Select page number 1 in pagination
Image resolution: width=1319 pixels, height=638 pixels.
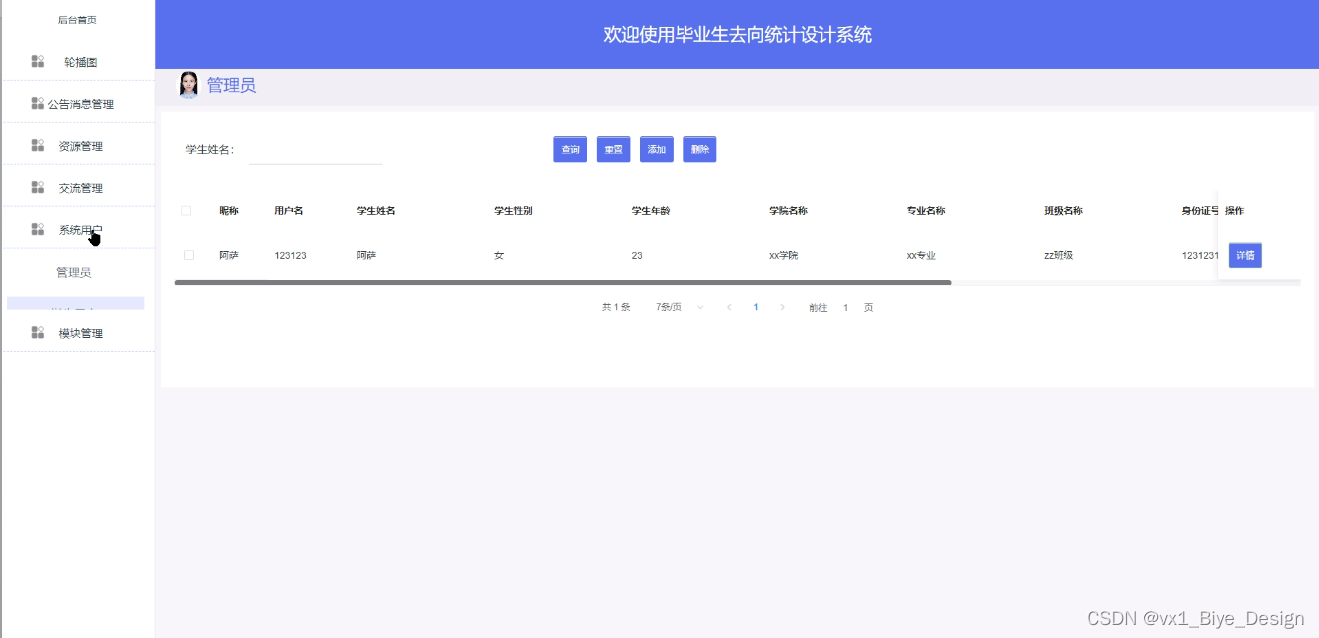[756, 307]
